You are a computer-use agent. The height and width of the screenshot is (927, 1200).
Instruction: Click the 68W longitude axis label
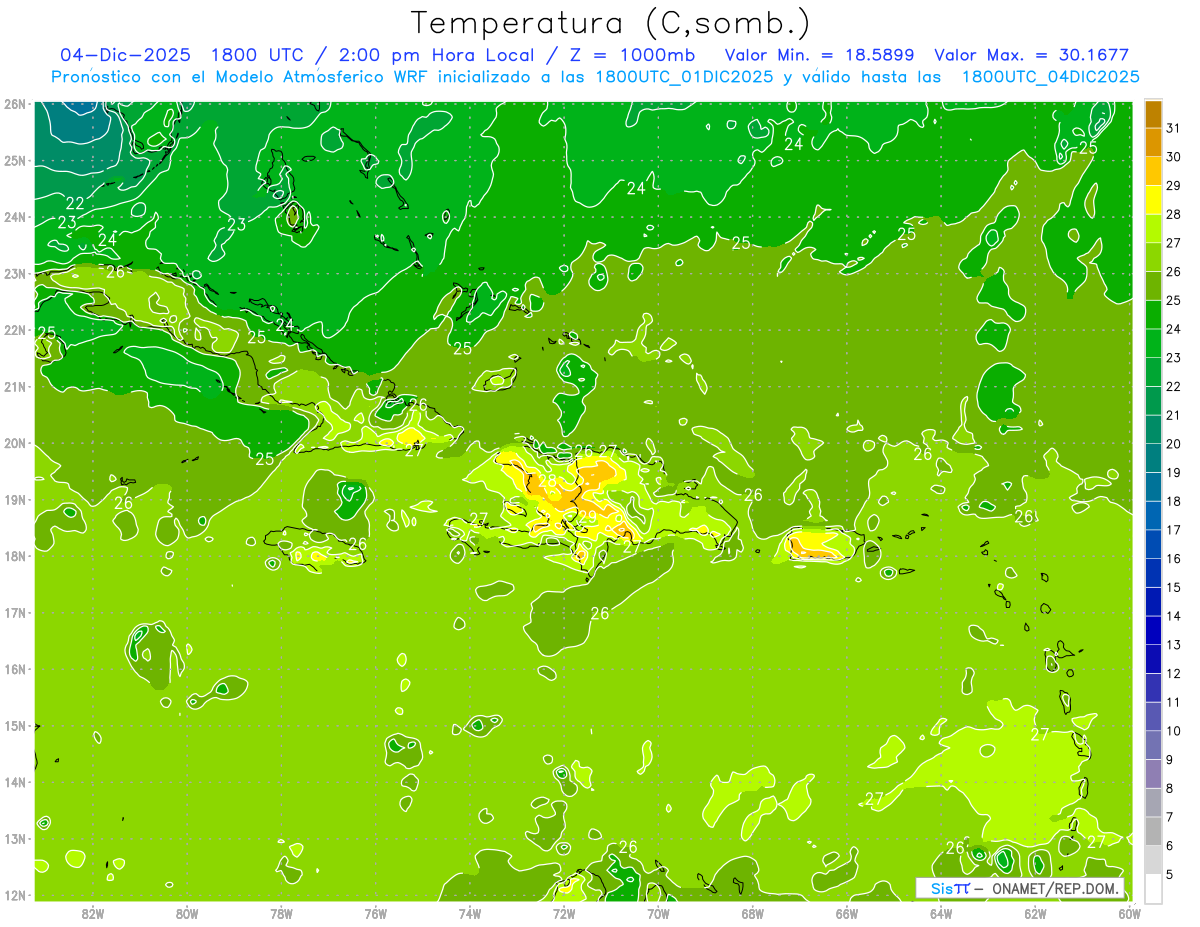[x=753, y=913]
